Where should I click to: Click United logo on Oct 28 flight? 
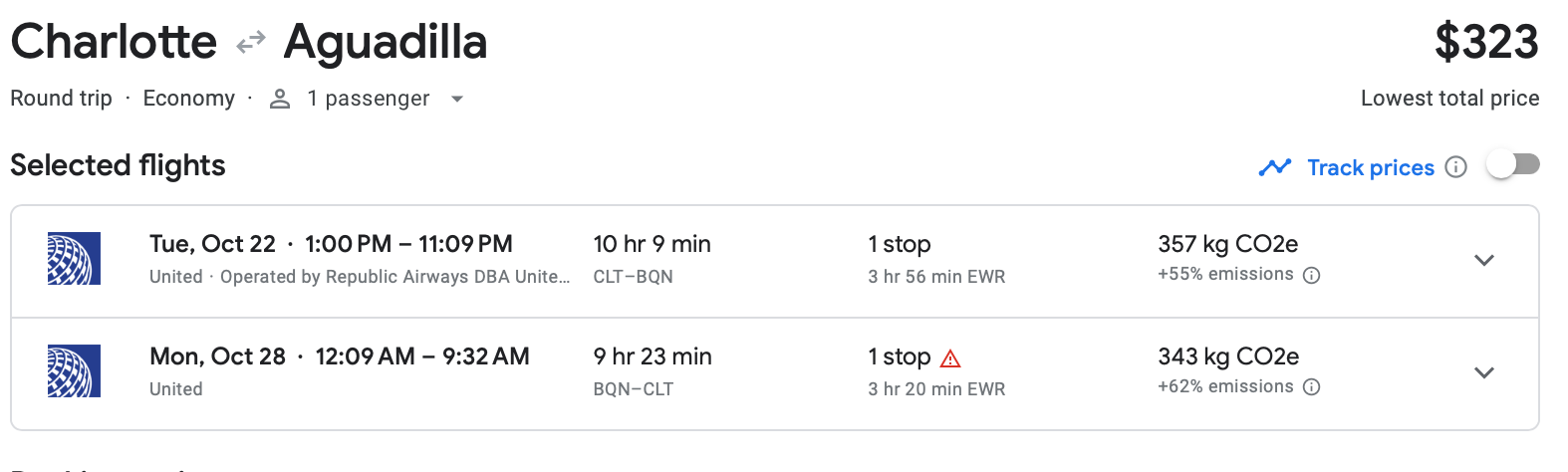coord(74,371)
